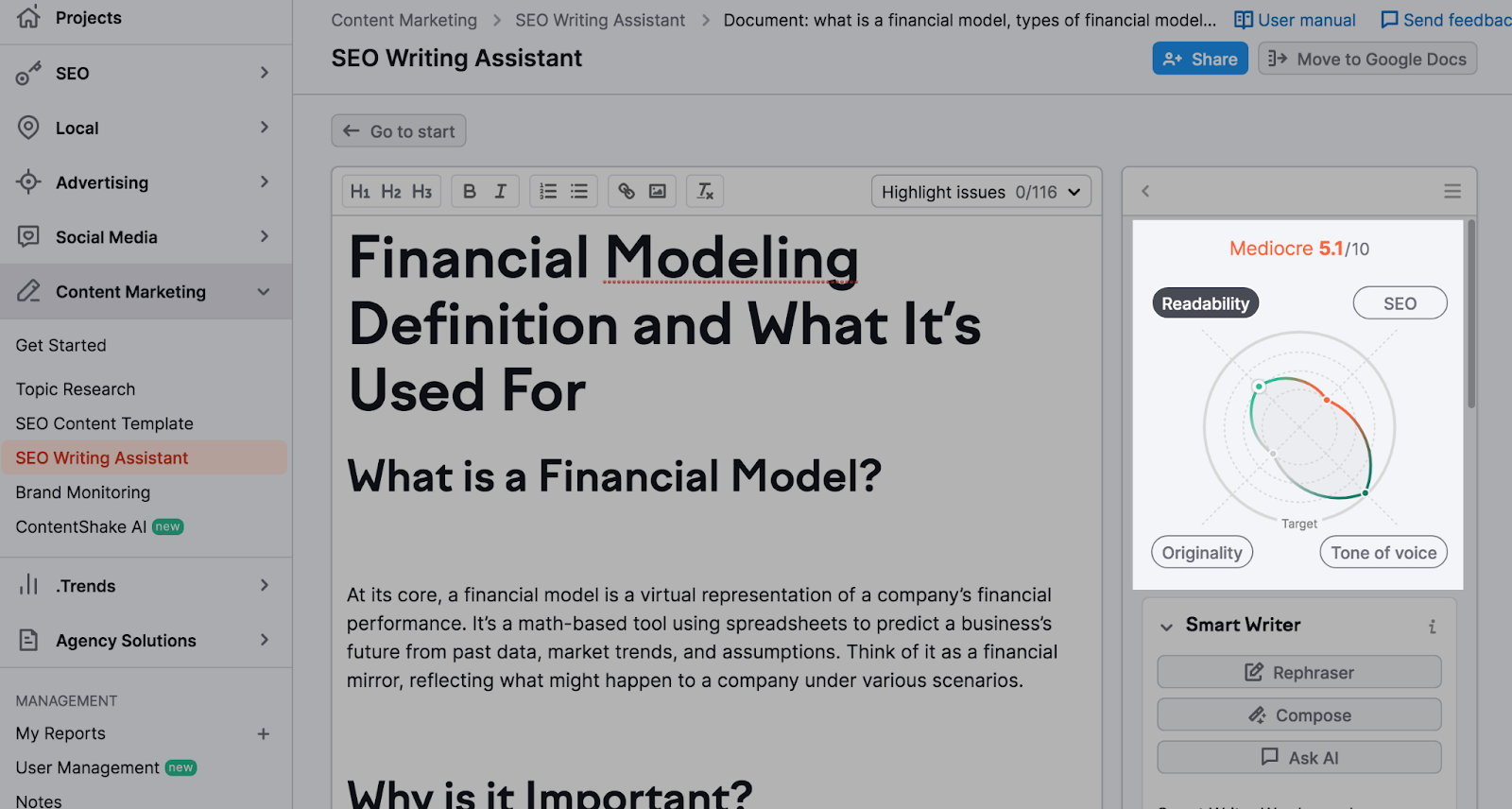Select the SEO score pill
1512x809 pixels.
[x=1400, y=303]
